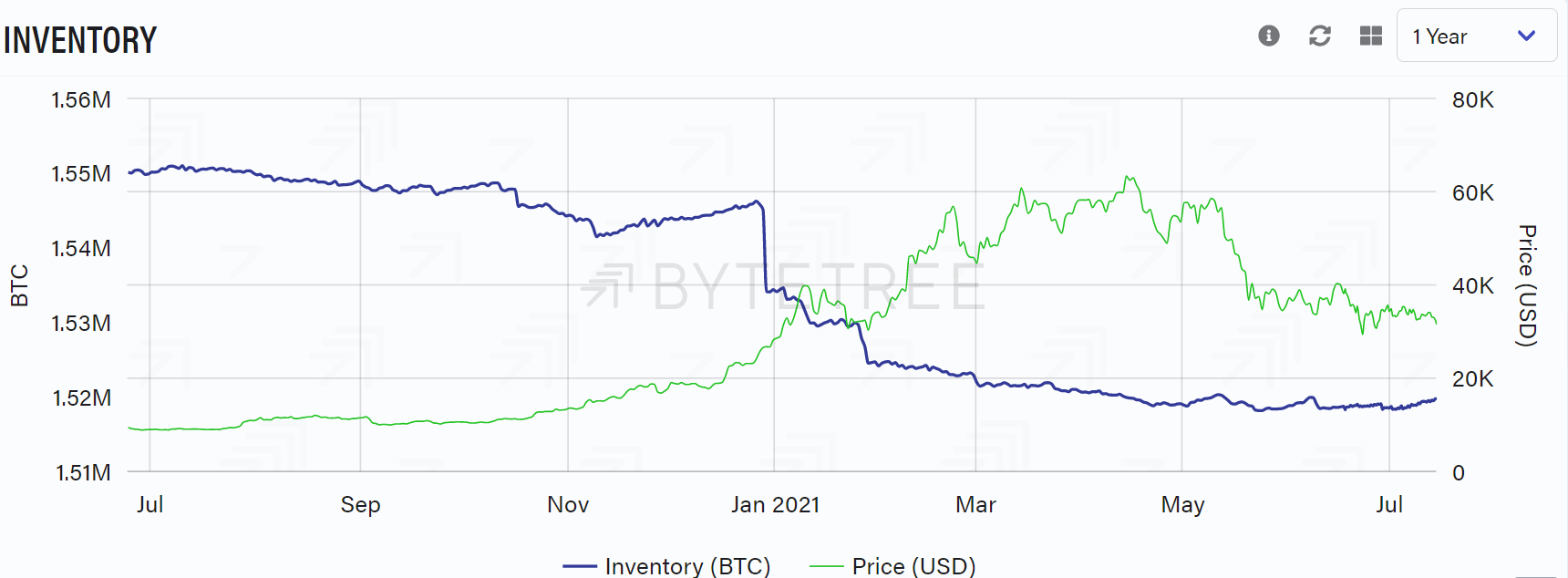Expand the range selector using chevron arrow
The width and height of the screenshot is (1568, 578).
[x=1526, y=36]
